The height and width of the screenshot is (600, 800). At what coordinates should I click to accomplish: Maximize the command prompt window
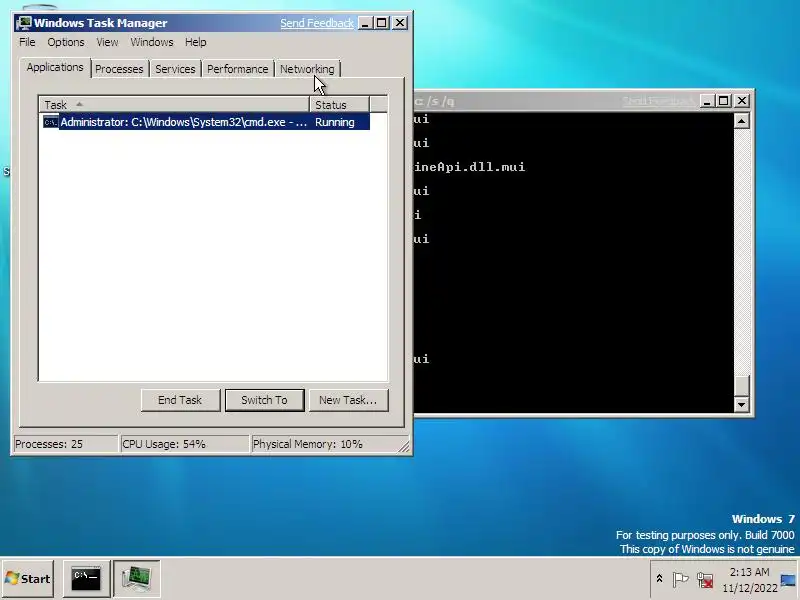coord(723,101)
